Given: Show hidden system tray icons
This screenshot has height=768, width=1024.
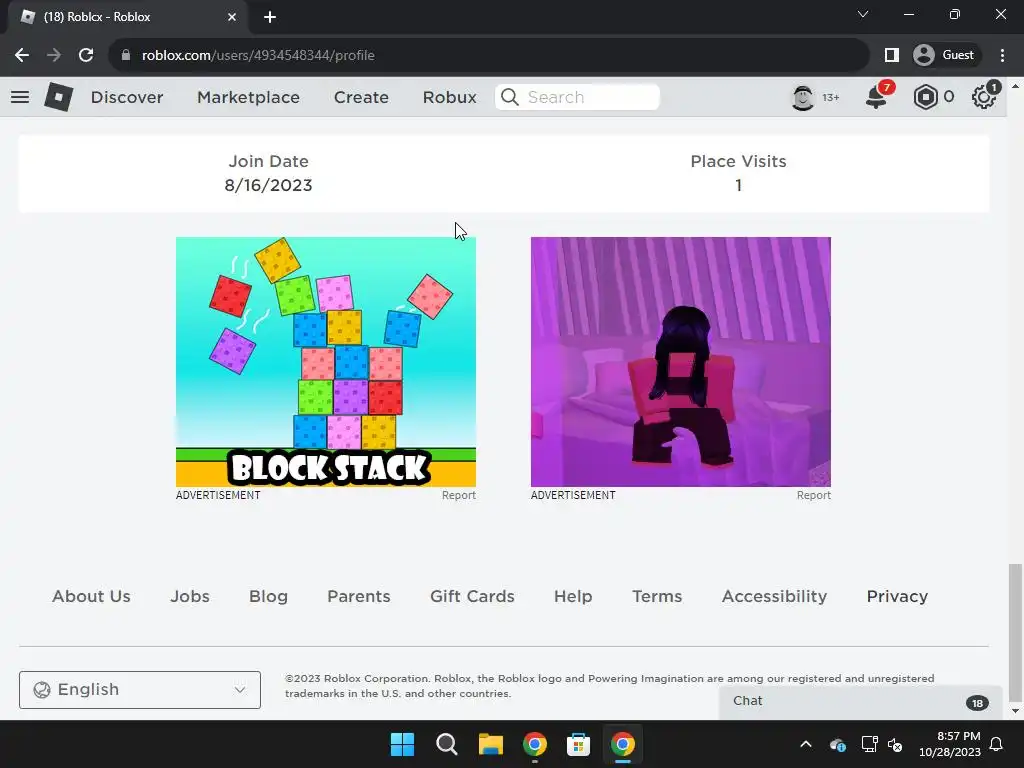Looking at the screenshot, I should [x=806, y=744].
